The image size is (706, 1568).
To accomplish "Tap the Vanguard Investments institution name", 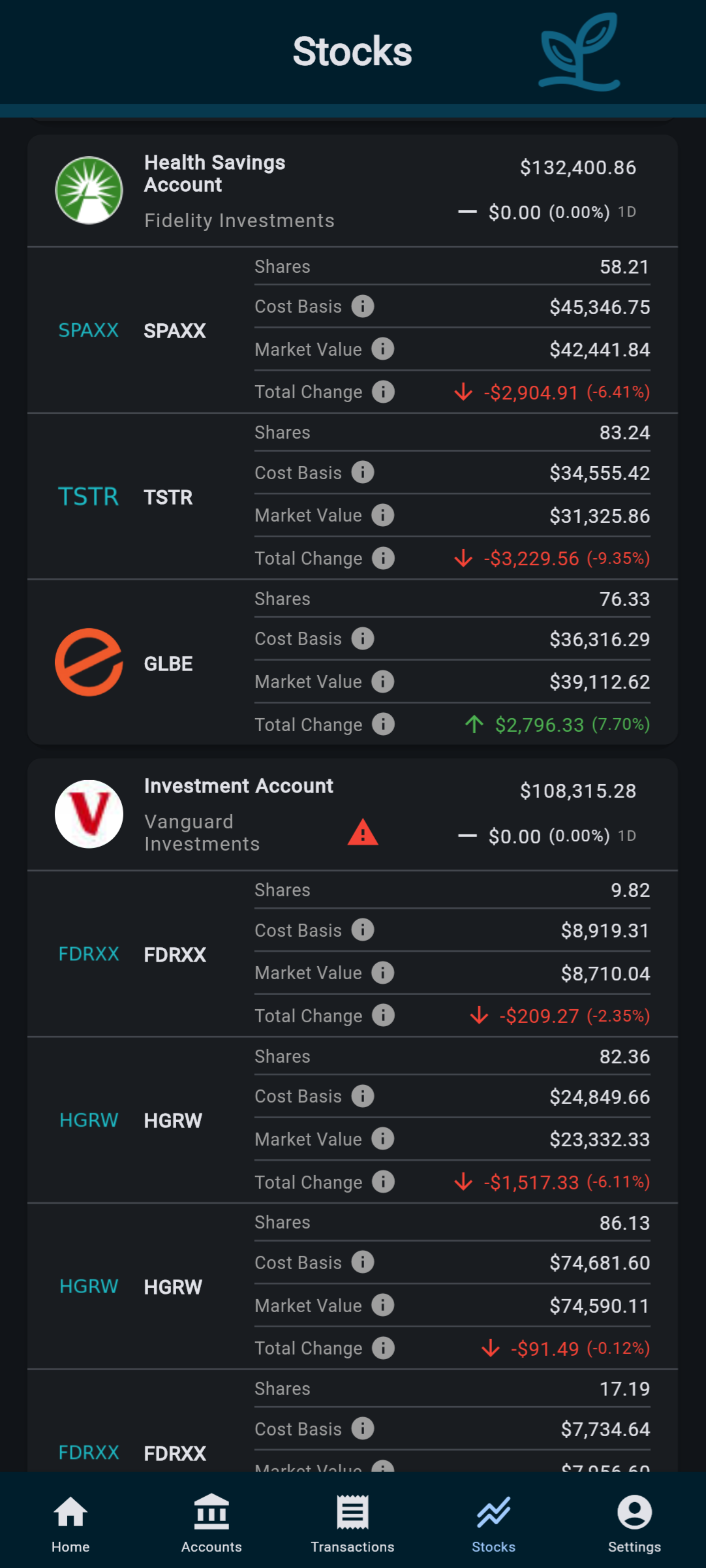I will point(202,833).
